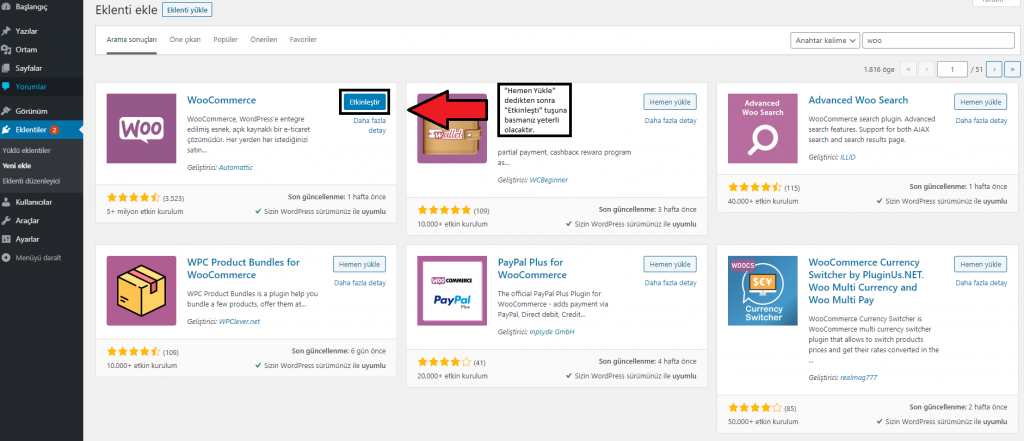
Task: Open WPC Product Bundles for WooCommerce title
Action: (x=244, y=269)
